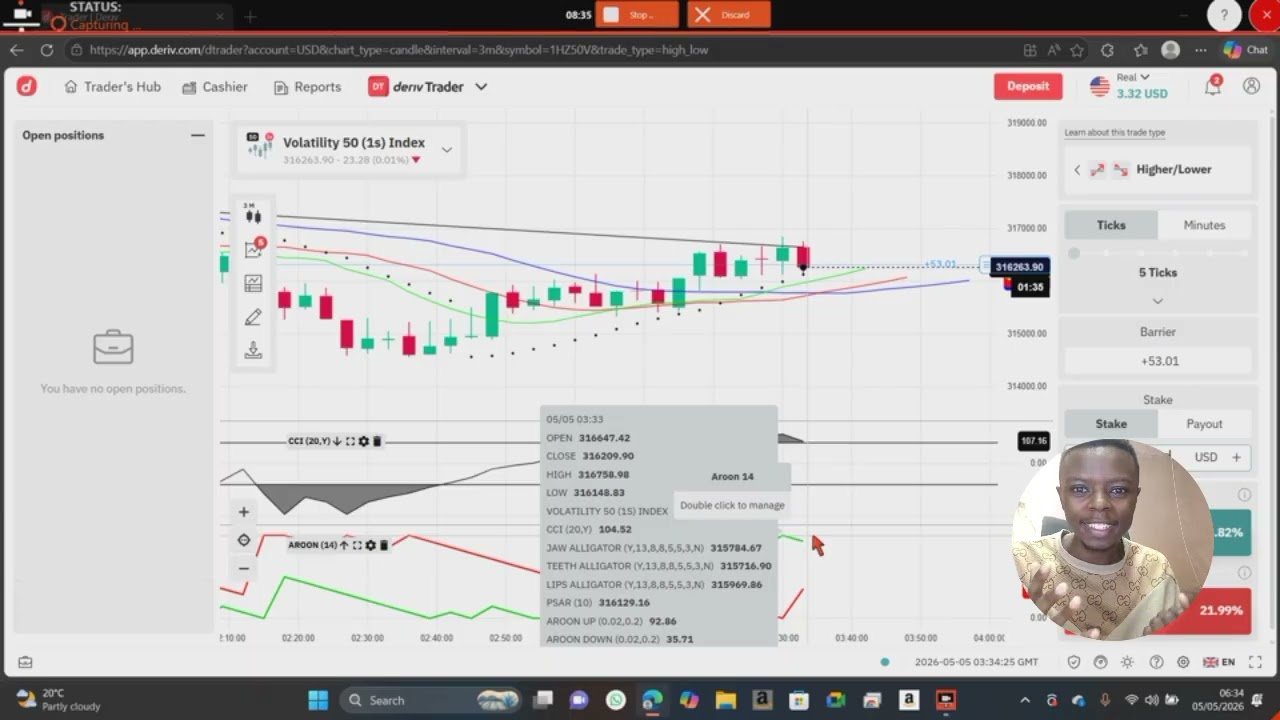Open the chart templates tool
This screenshot has width=1280, height=720.
[253, 284]
